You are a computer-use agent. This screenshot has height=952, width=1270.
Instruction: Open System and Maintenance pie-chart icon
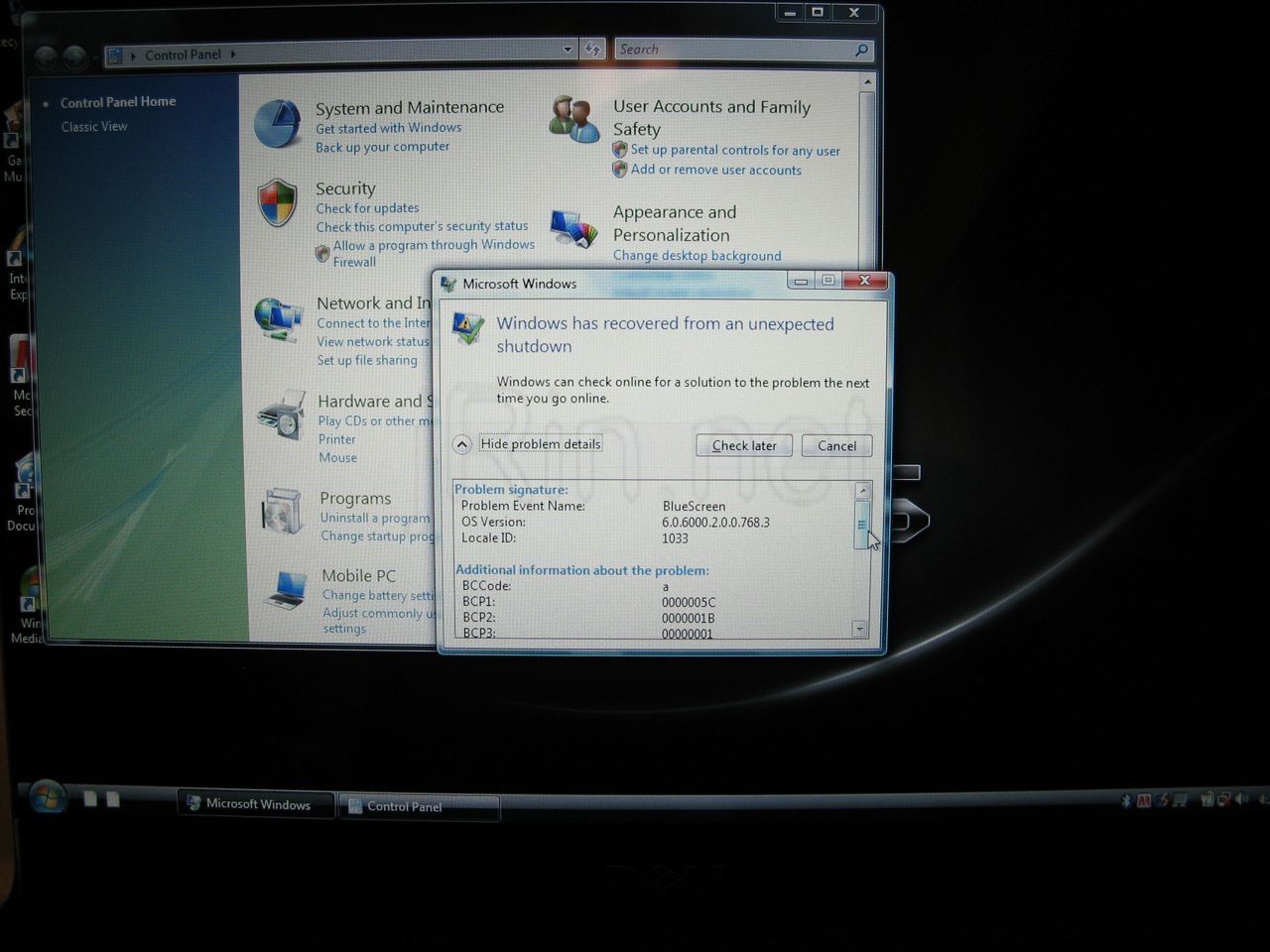click(x=277, y=125)
